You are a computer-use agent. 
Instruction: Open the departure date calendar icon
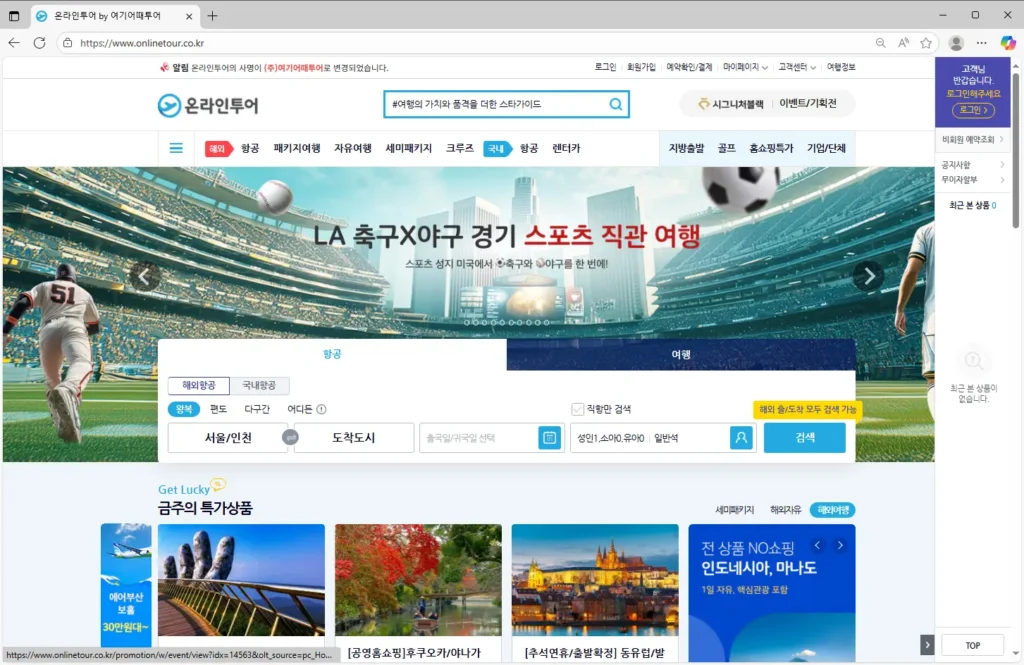coord(550,437)
